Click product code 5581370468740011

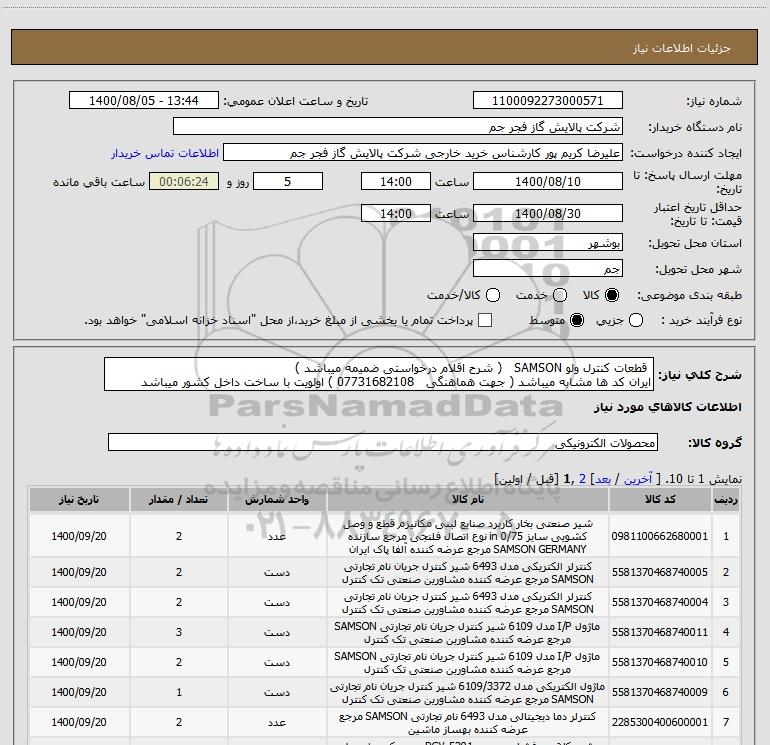(x=660, y=632)
